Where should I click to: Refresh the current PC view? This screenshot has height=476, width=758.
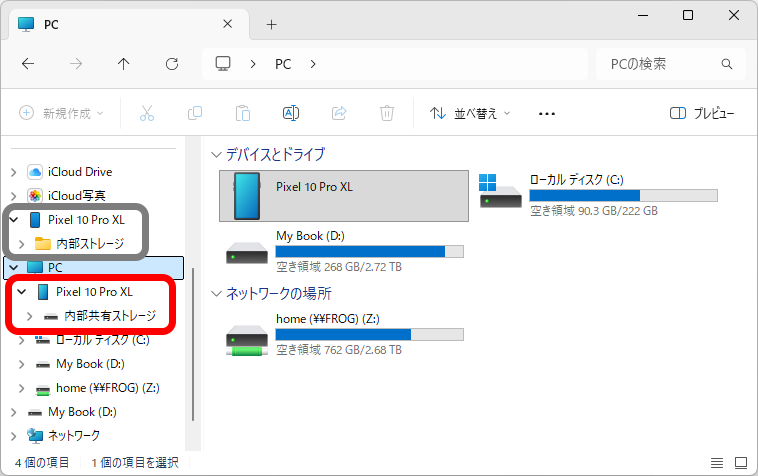(172, 64)
